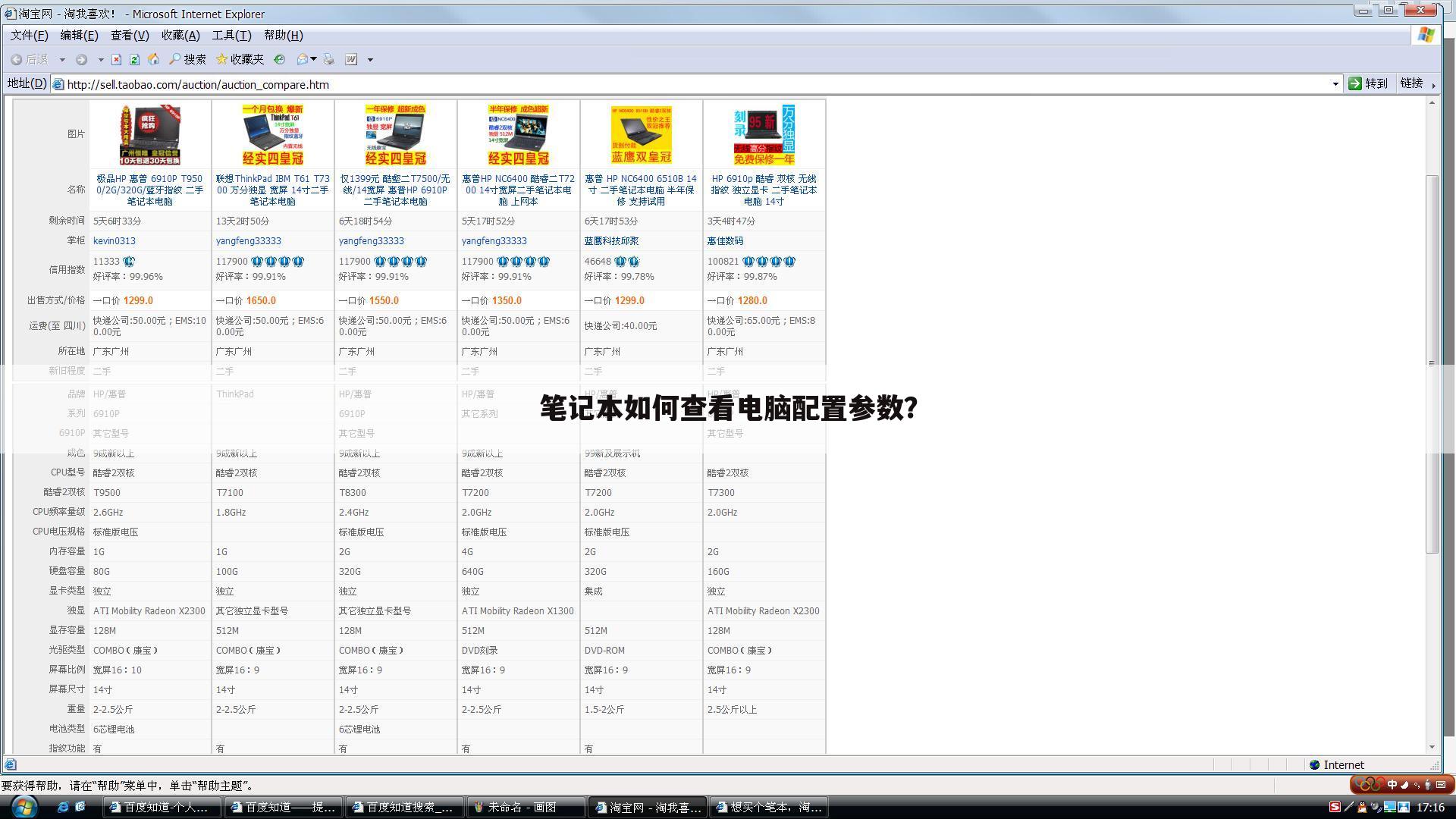
Task: Open browsing history toolbar icon
Action: pos(279,59)
